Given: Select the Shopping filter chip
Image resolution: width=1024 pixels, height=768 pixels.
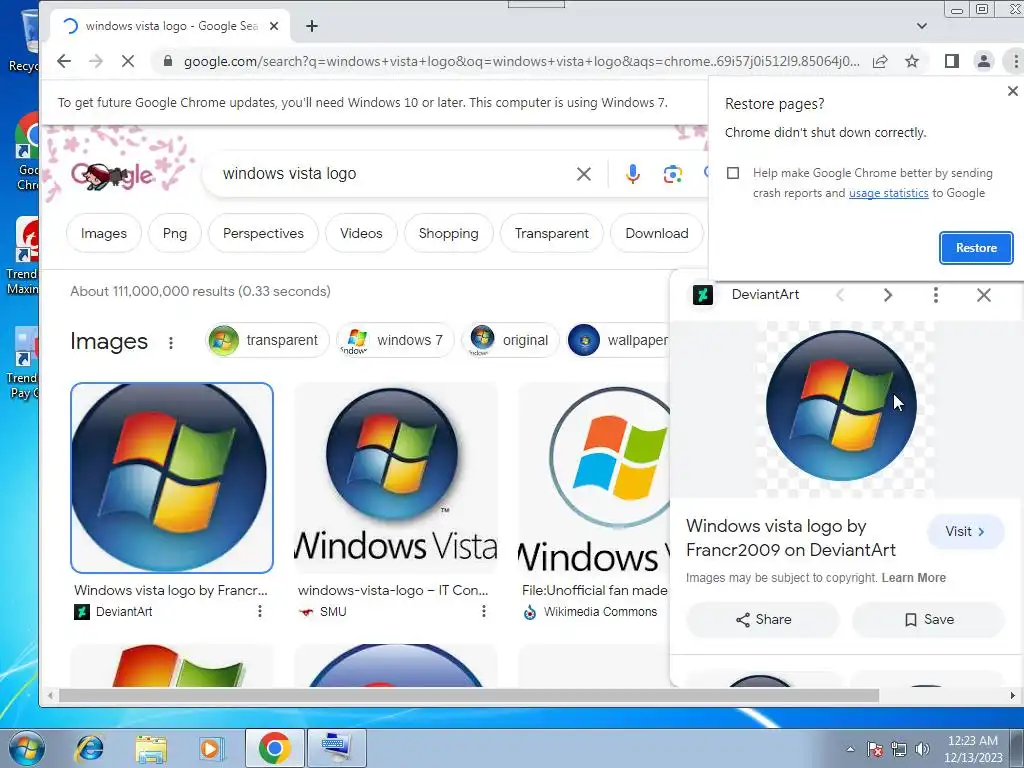Looking at the screenshot, I should pos(449,233).
